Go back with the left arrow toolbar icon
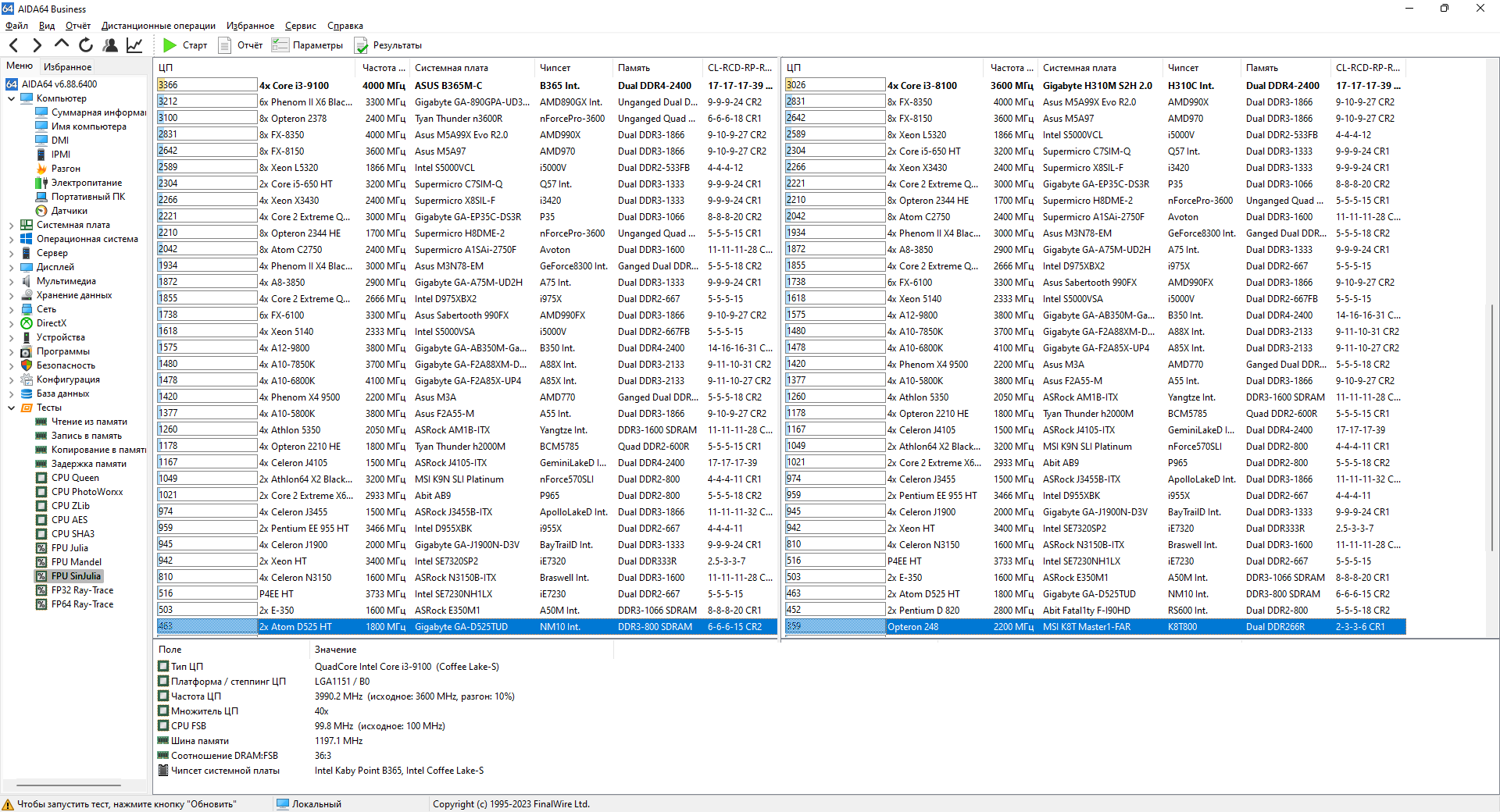This screenshot has width=1500, height=812. pos(14,45)
